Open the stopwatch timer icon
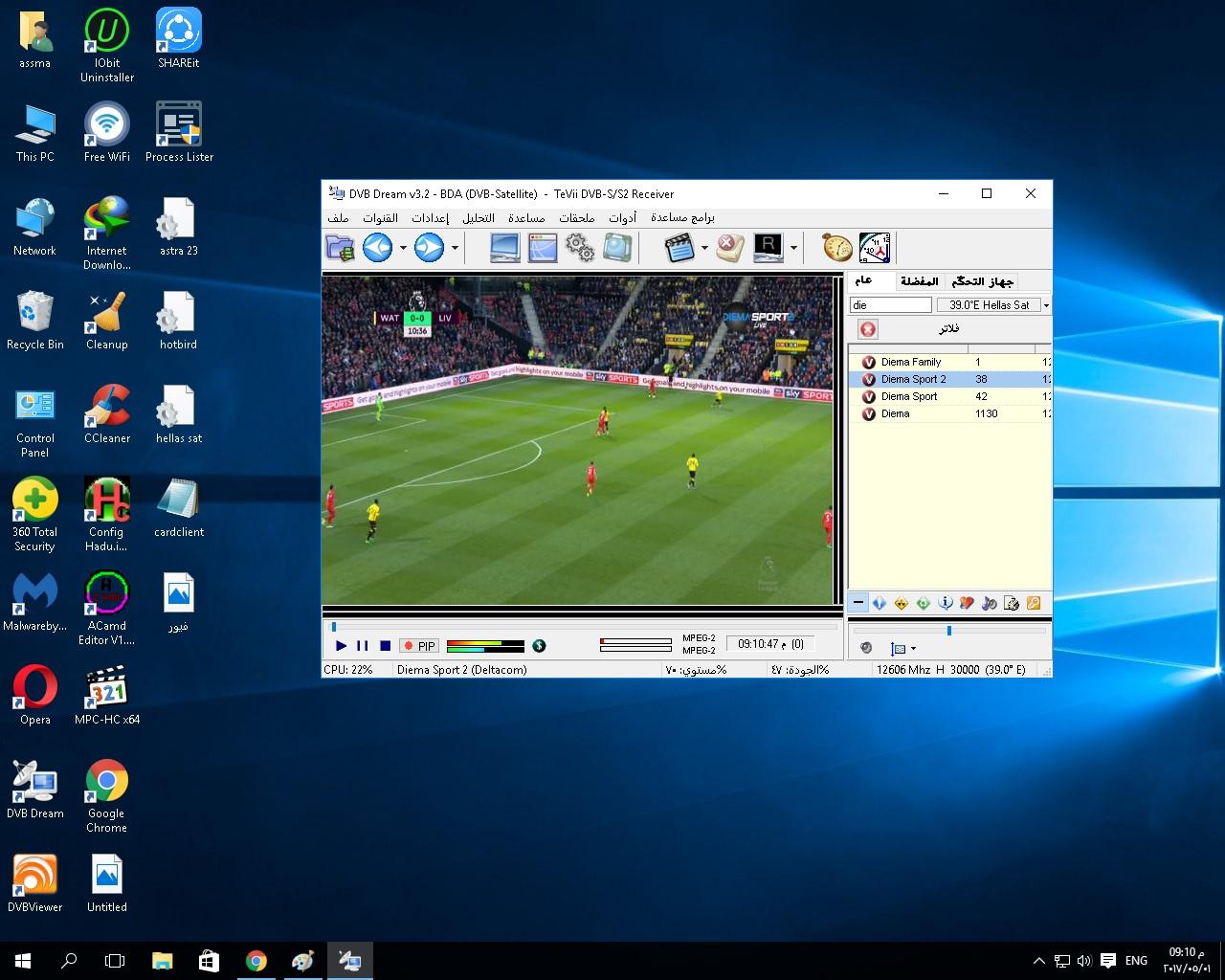 837,248
